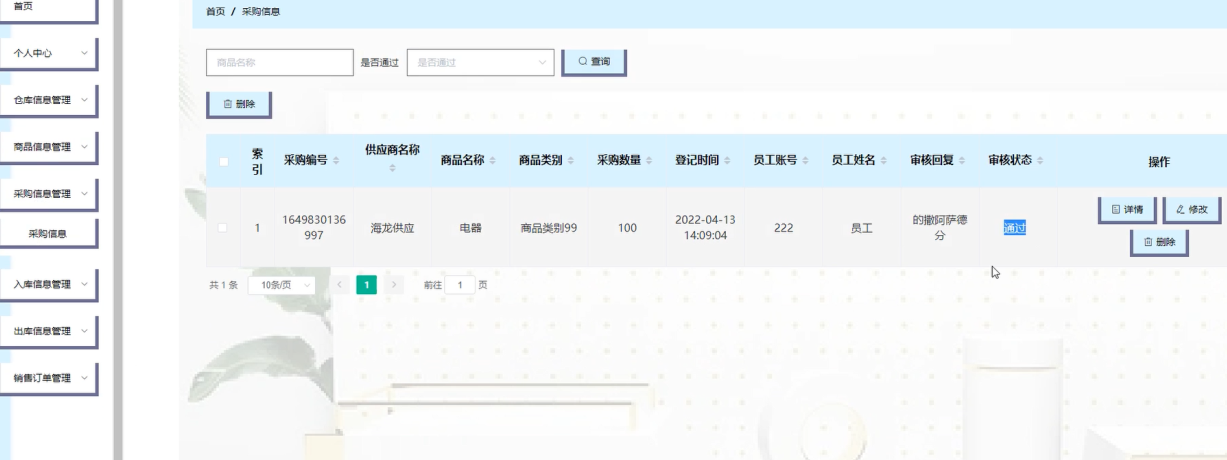Click the 共 1 条 total count text
The height and width of the screenshot is (460, 1227).
click(223, 285)
